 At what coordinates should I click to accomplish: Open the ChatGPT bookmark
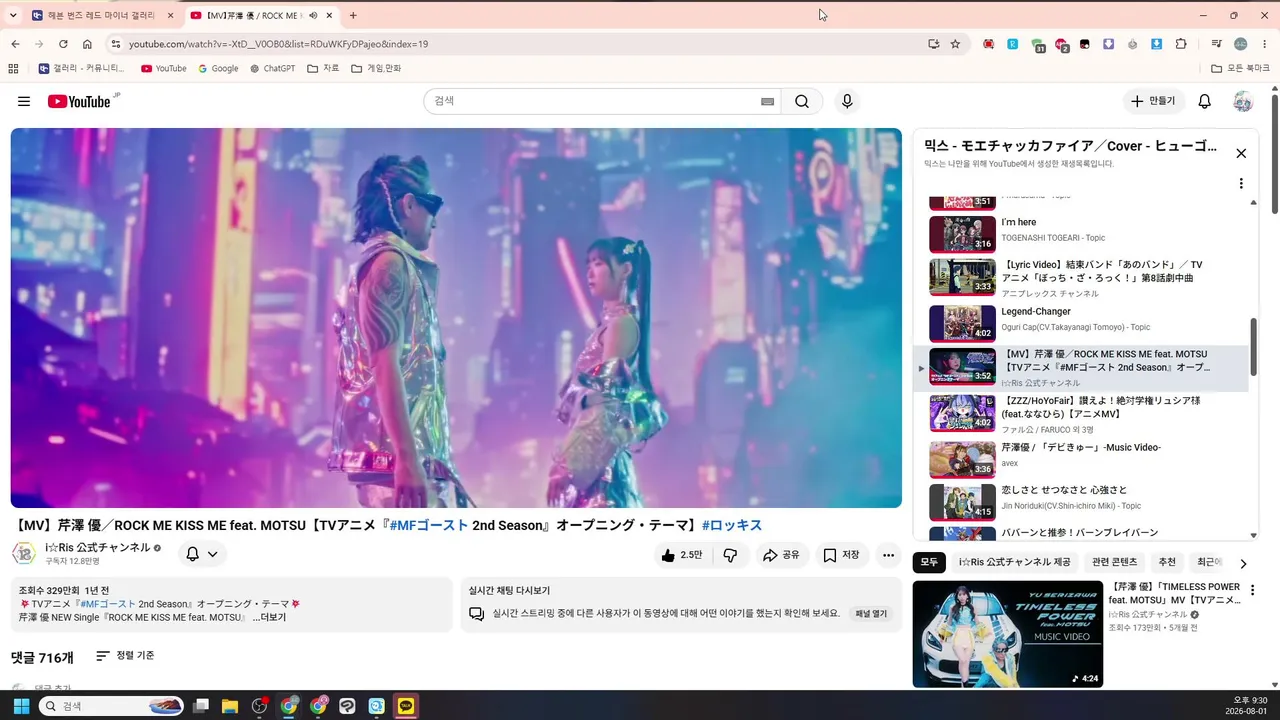tap(272, 69)
